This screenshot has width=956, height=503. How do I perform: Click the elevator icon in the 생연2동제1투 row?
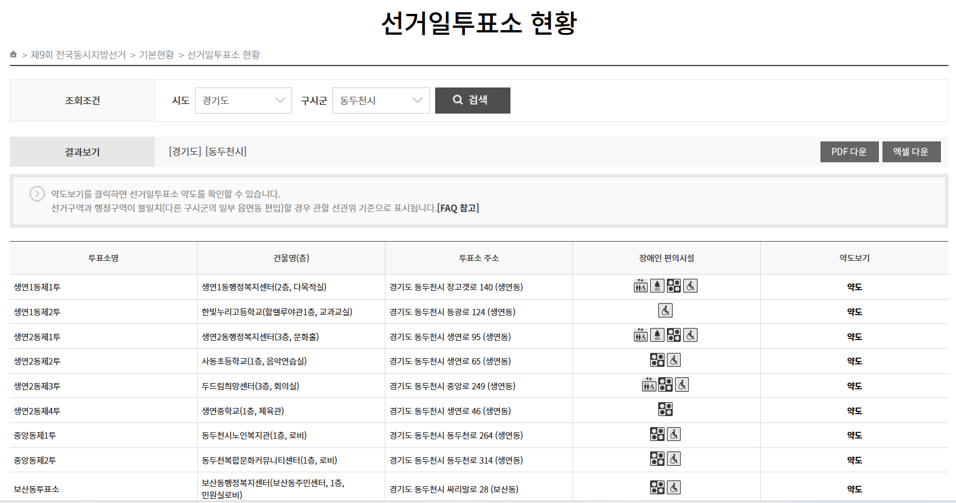coord(640,335)
